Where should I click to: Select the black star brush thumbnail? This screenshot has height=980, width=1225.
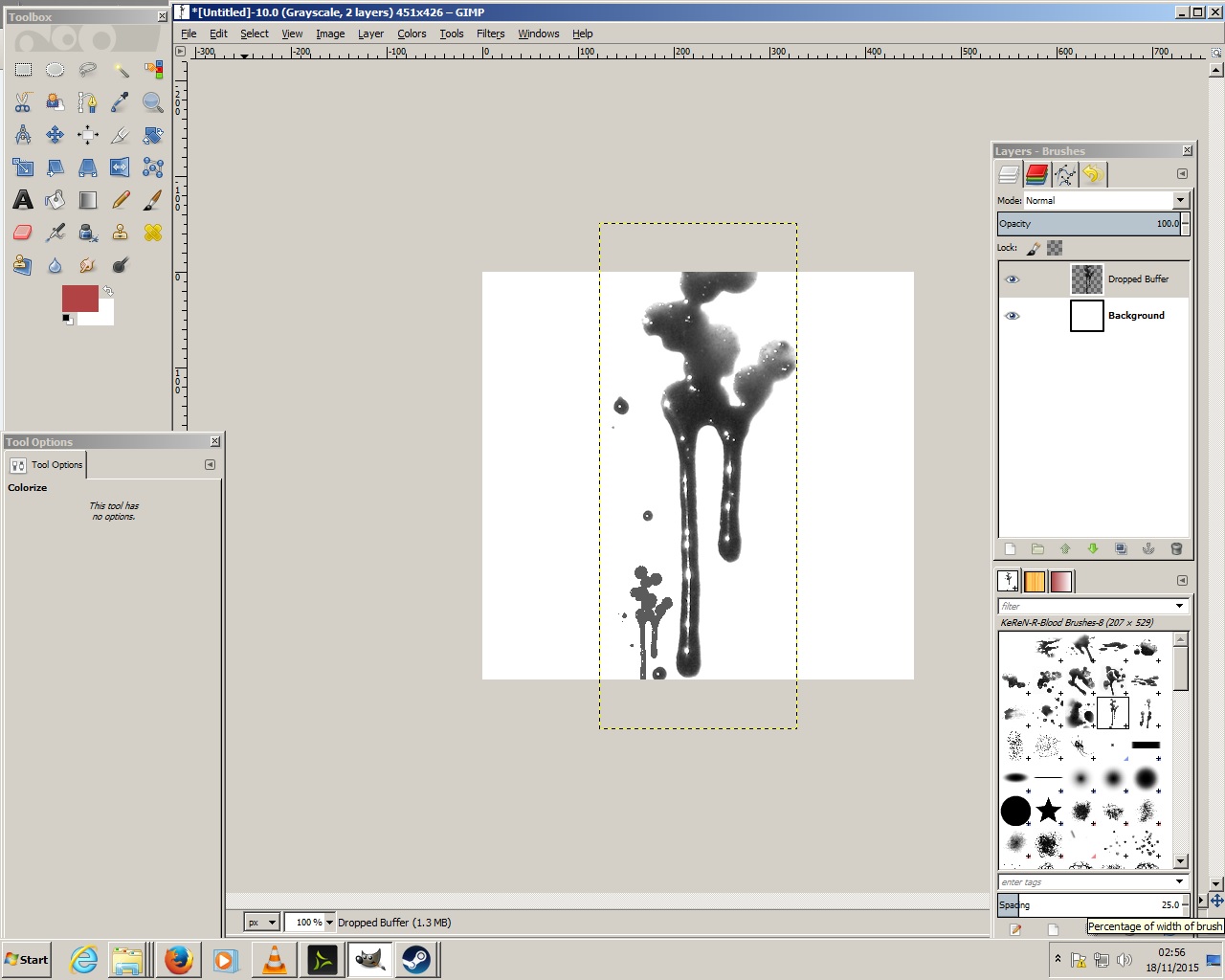coord(1049,811)
